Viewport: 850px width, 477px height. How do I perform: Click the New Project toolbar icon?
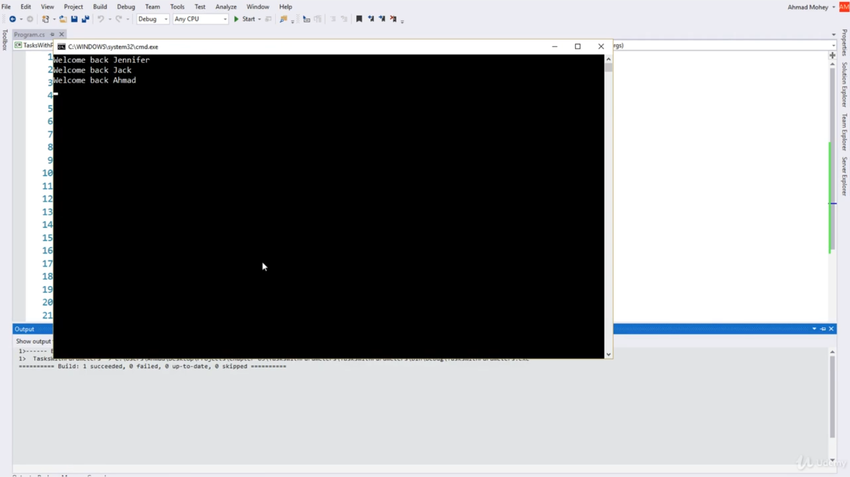(46, 19)
